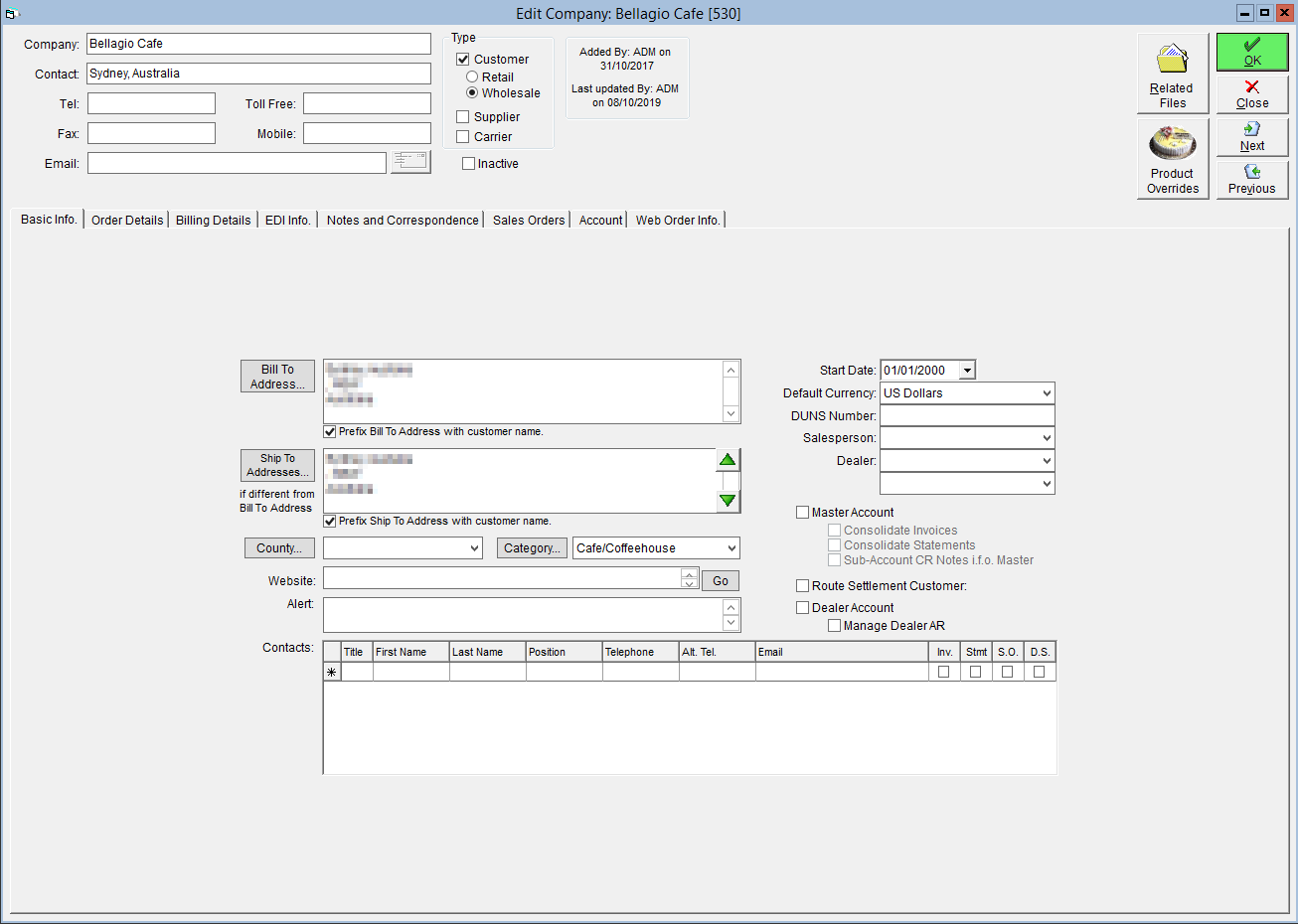Click scroll-down arrow in Alert box
The height and width of the screenshot is (924, 1298).
point(731,623)
